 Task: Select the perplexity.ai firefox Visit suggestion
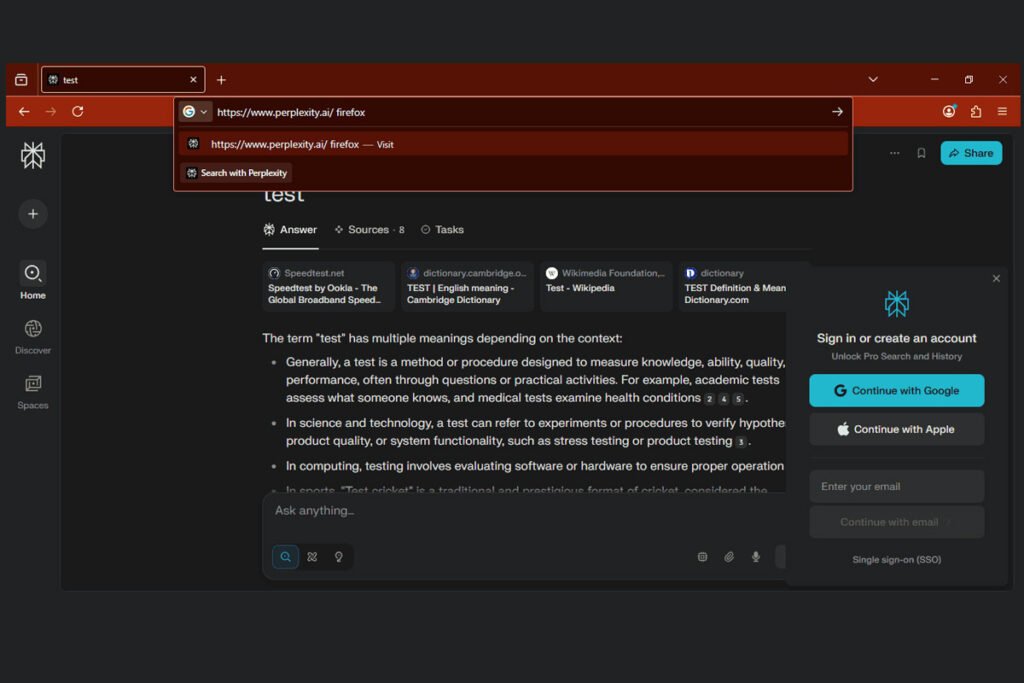tap(513, 144)
